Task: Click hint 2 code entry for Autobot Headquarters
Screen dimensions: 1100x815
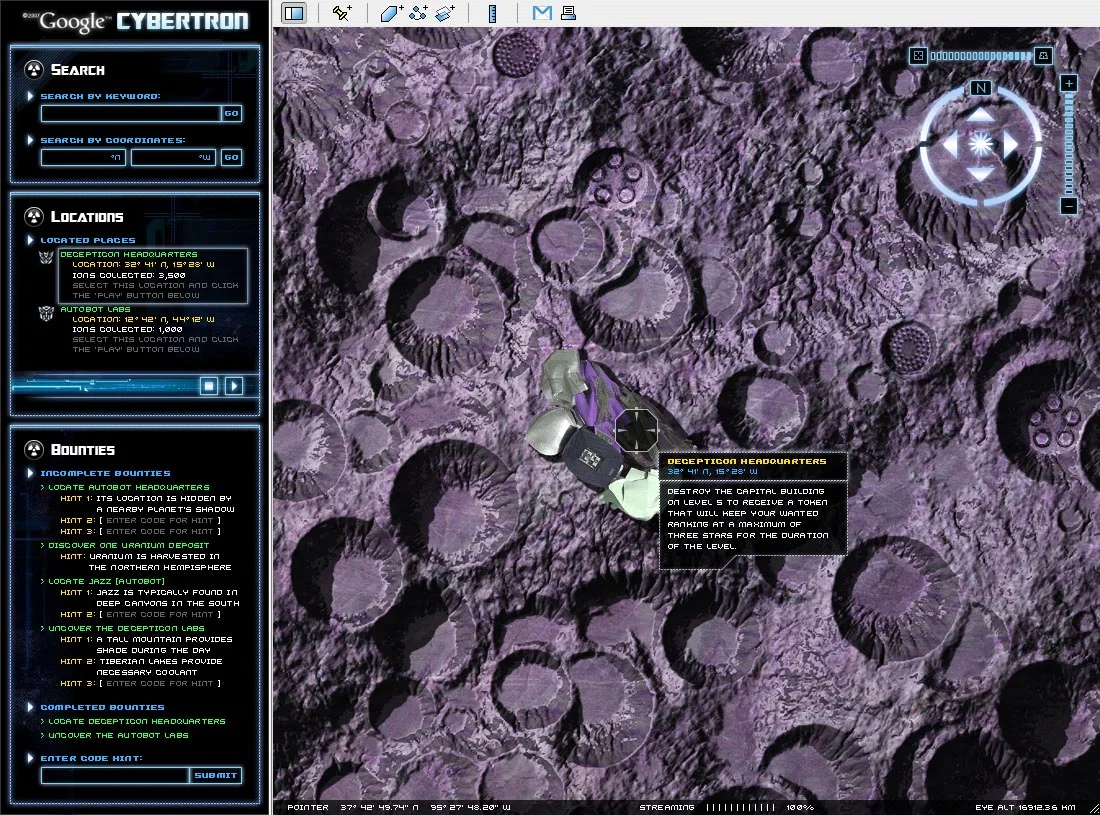Action: click(160, 520)
